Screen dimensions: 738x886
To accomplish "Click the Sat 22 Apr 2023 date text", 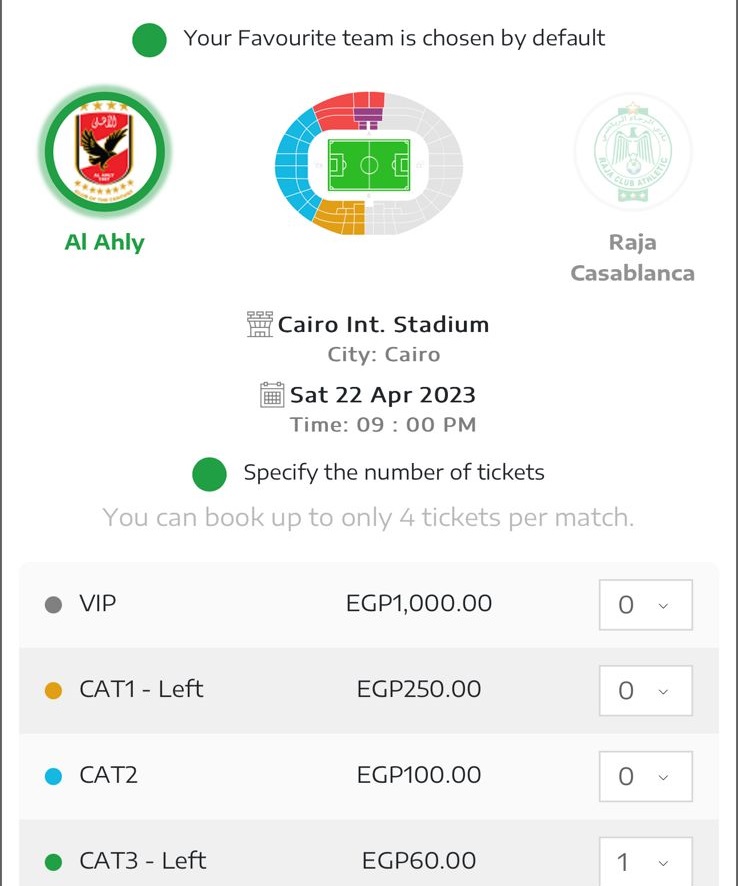I will (383, 394).
